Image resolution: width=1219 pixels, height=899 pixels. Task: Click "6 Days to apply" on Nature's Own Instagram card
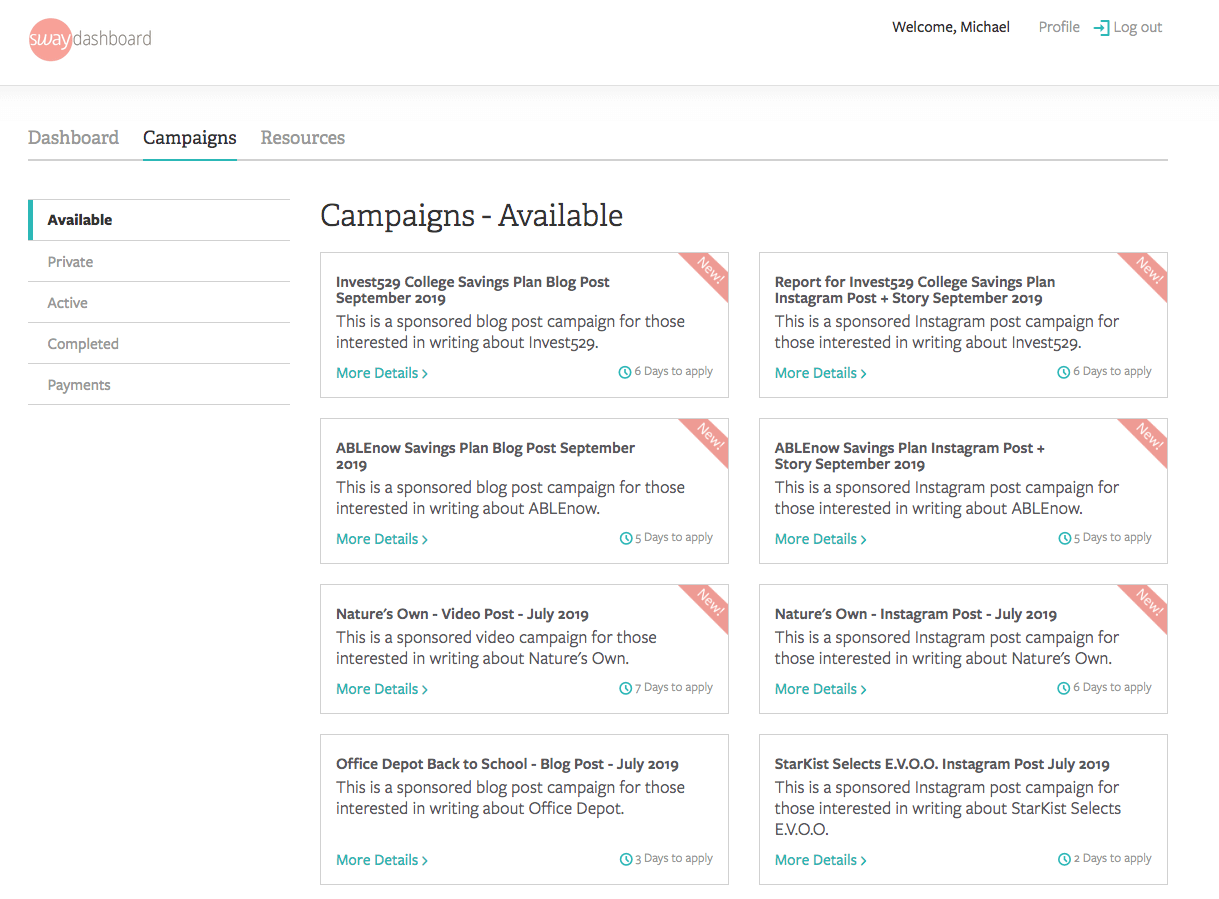pos(1112,688)
